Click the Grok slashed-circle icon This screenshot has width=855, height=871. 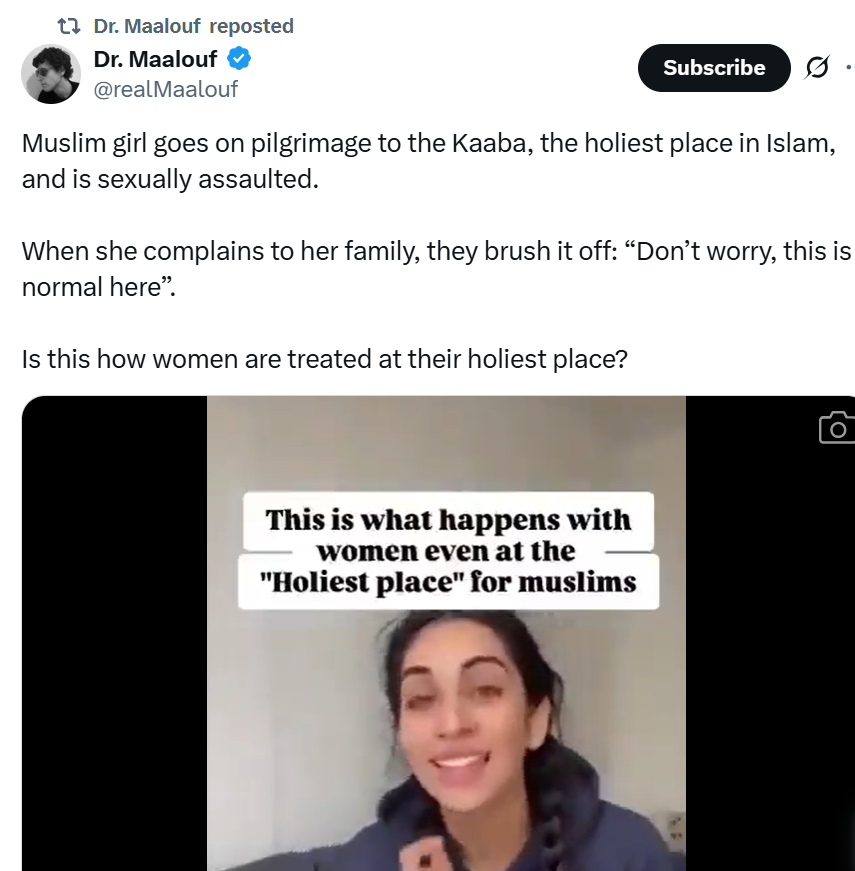click(x=816, y=68)
